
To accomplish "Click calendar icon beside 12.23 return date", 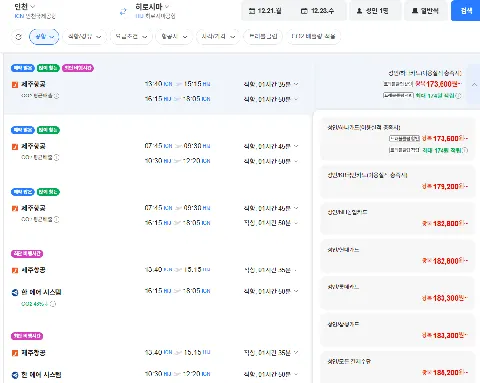I will click(304, 11).
